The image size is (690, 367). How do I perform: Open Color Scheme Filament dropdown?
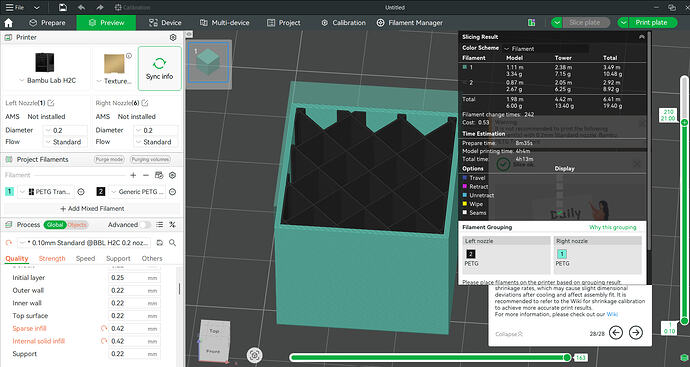click(x=546, y=48)
